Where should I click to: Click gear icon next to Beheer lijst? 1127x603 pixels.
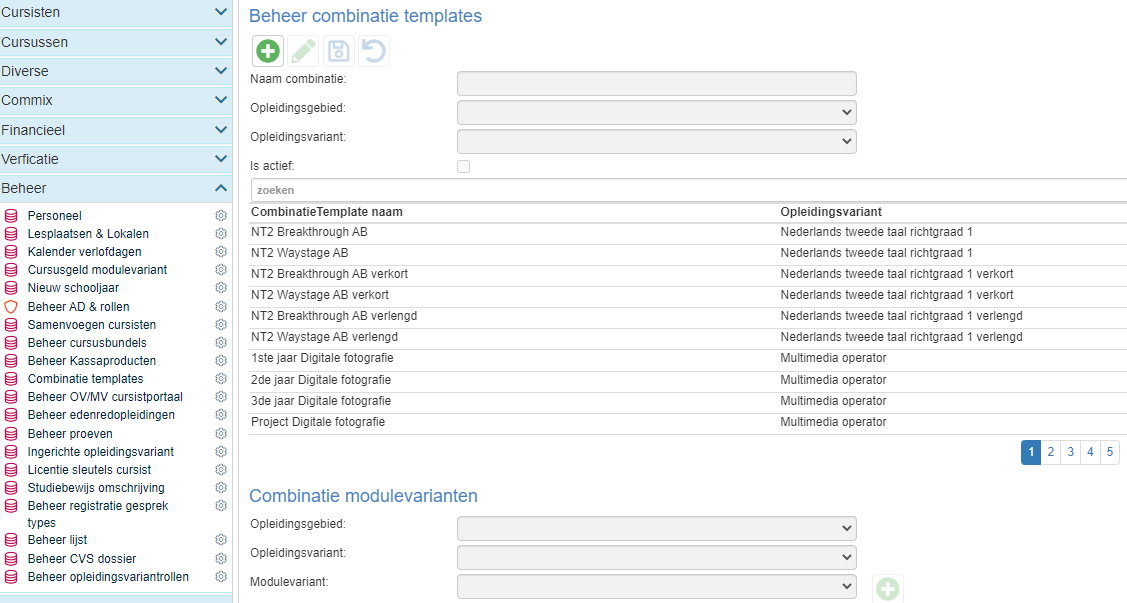[x=221, y=540]
